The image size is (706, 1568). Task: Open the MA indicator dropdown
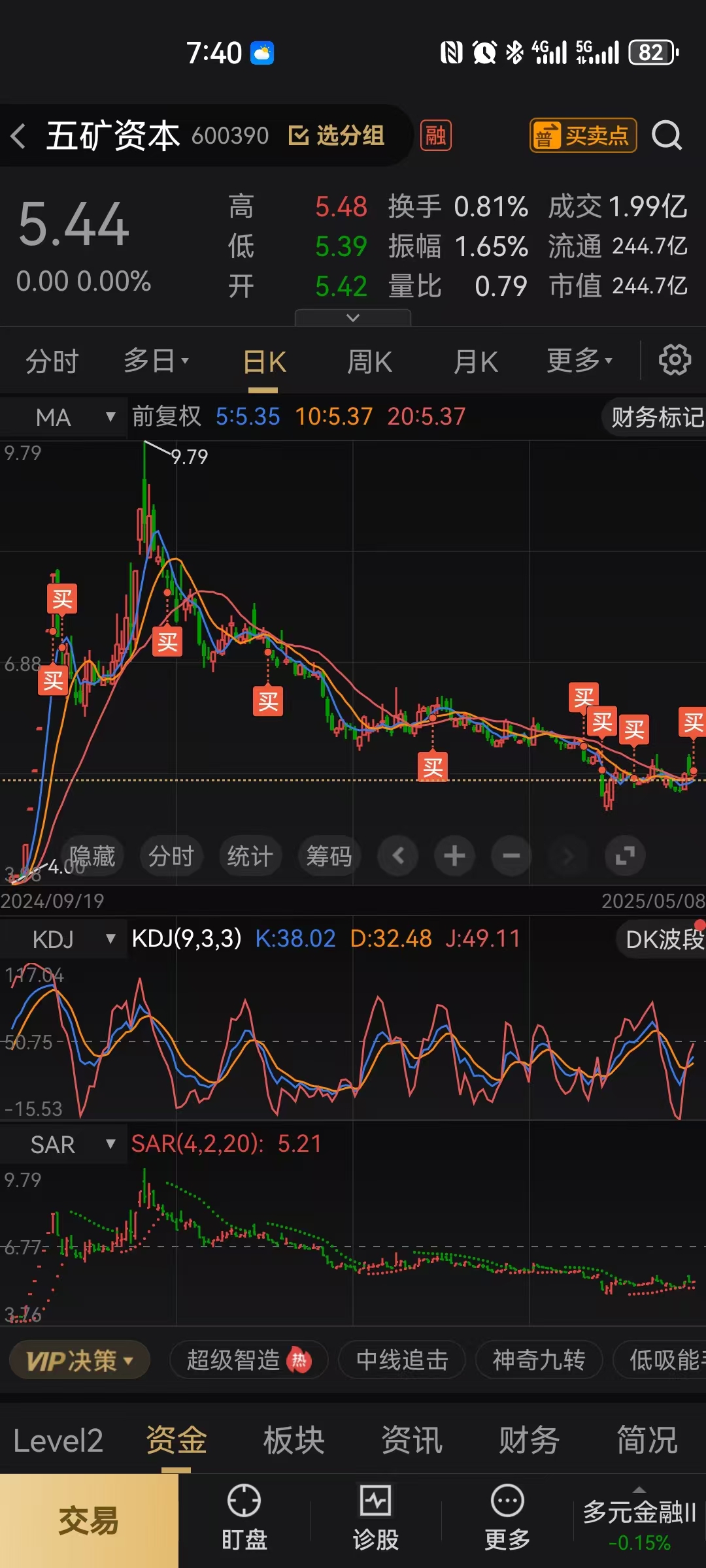(x=63, y=417)
